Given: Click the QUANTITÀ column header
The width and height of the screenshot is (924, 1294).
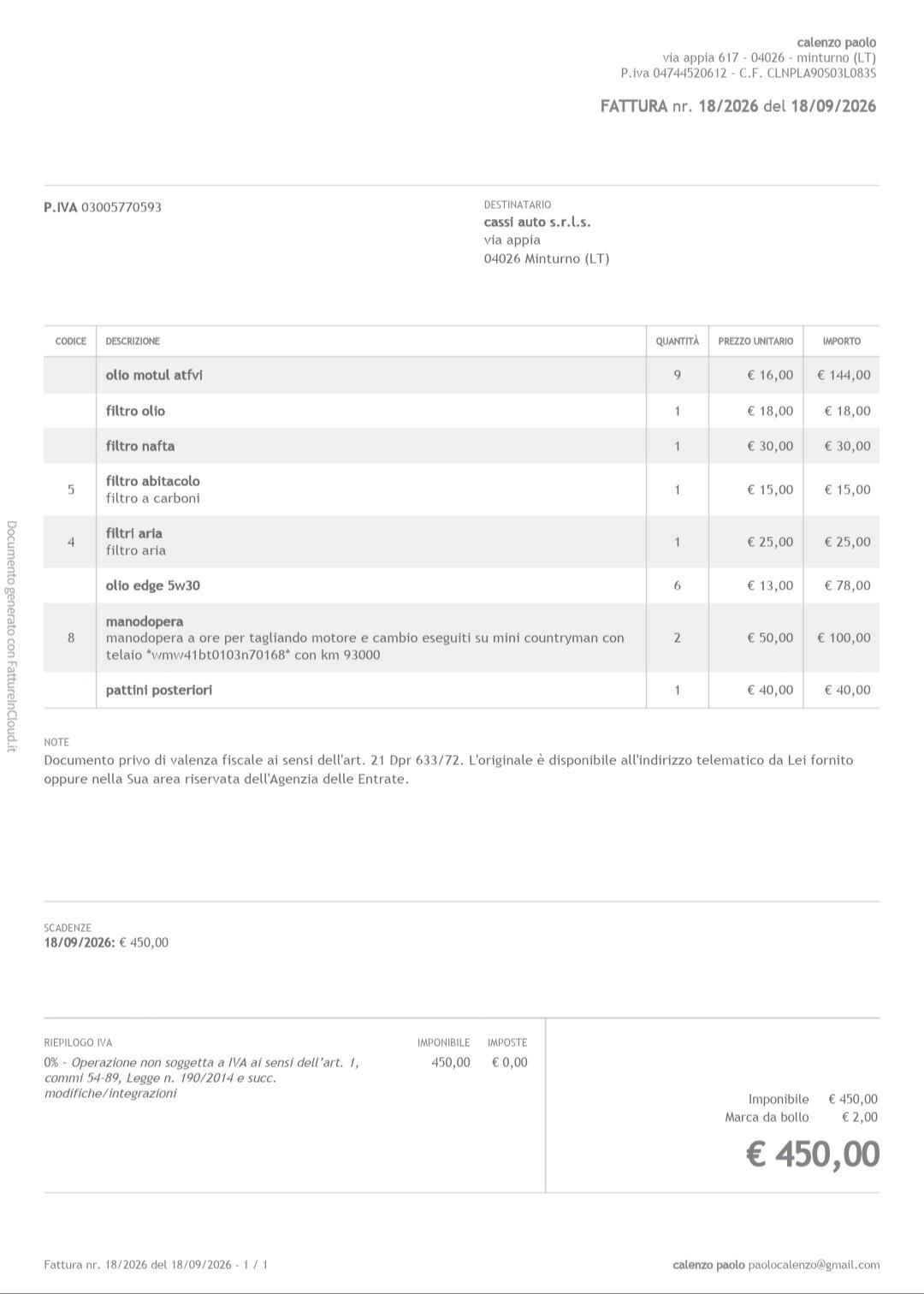Looking at the screenshot, I should coord(677,341).
